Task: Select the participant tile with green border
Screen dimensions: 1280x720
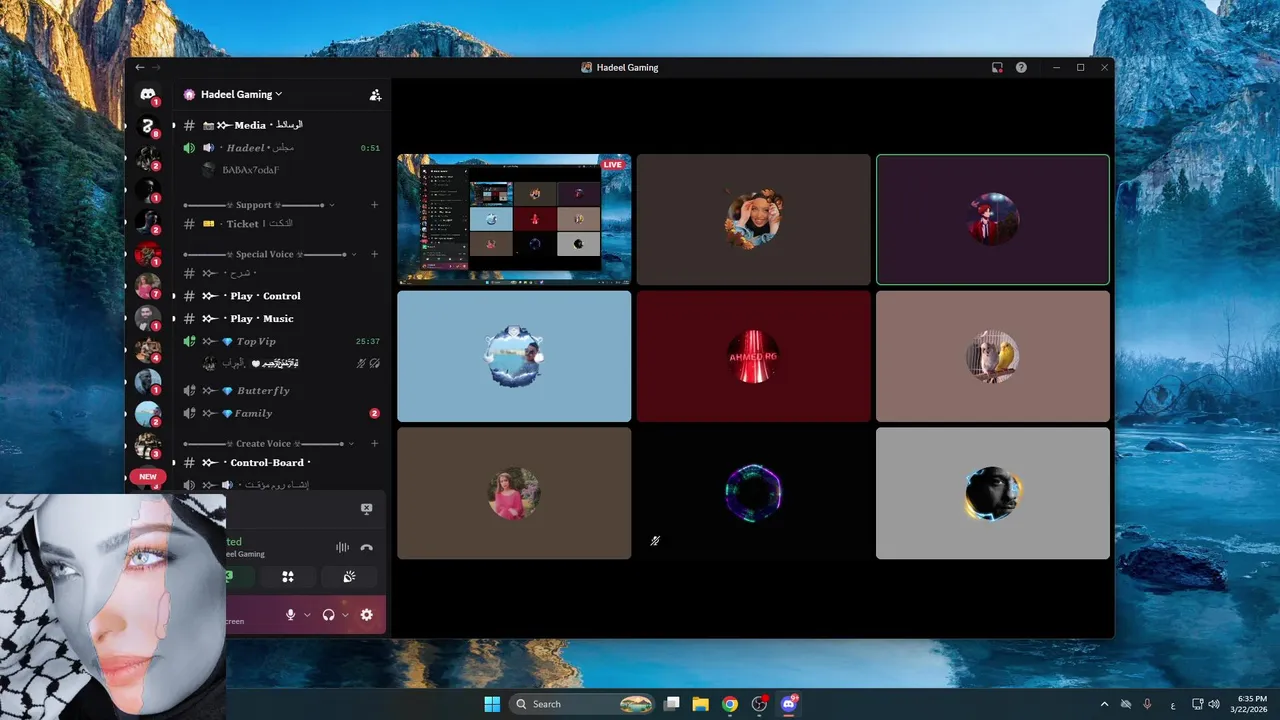Action: pos(993,219)
